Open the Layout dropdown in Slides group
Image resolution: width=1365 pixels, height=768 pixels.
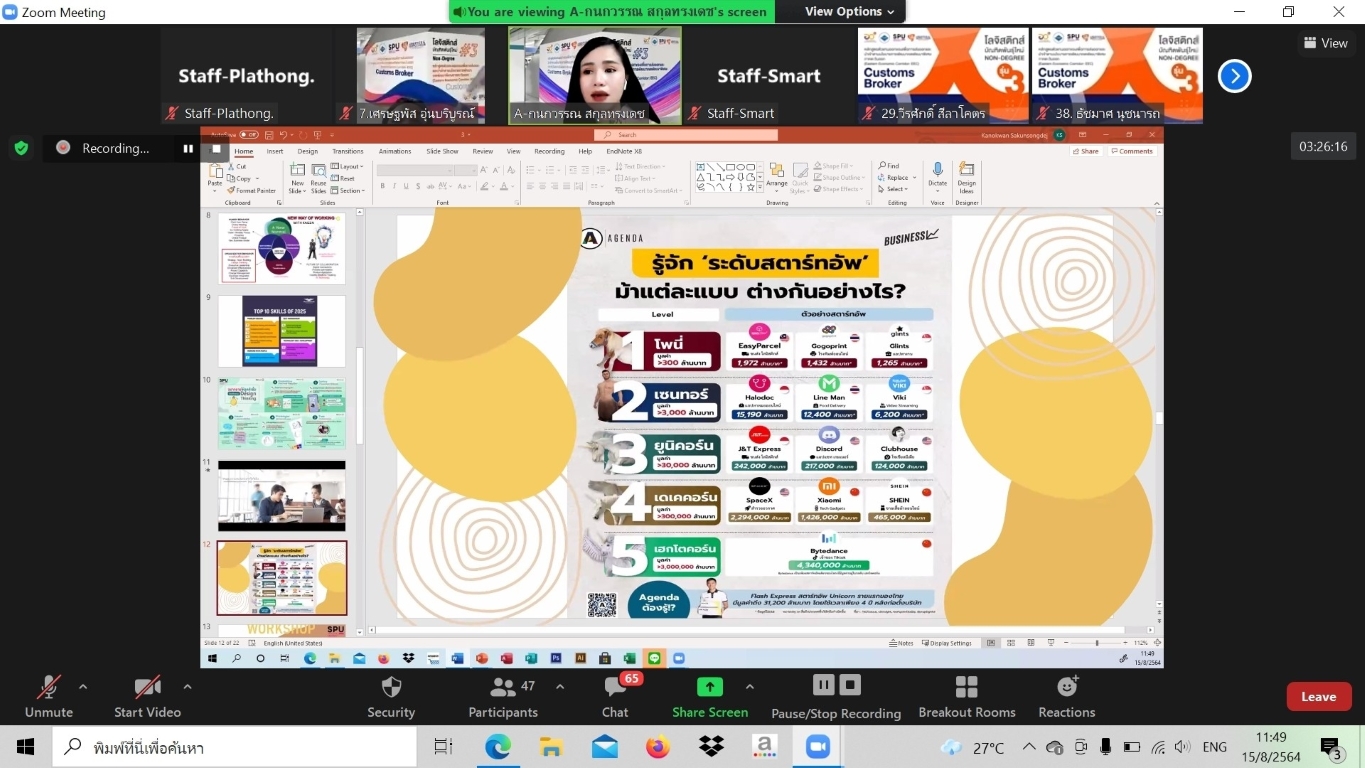point(347,166)
